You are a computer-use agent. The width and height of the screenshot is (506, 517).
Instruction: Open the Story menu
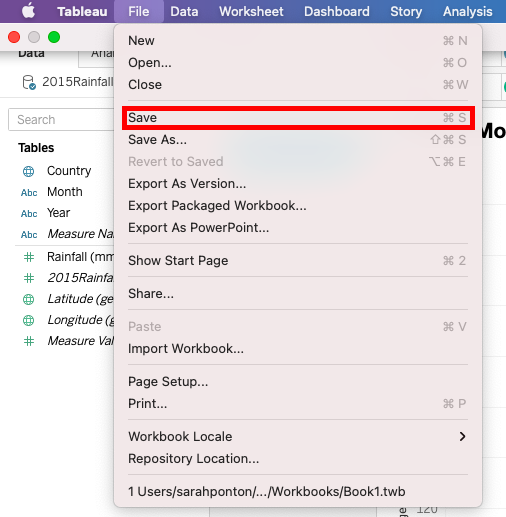(406, 11)
